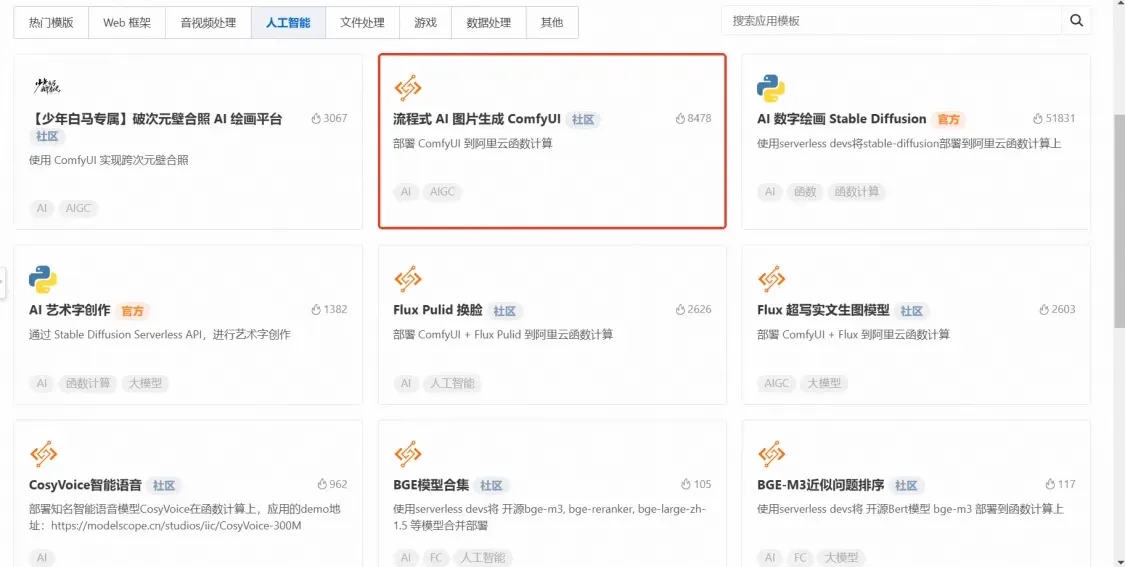Click the search magnifier icon
This screenshot has width=1125, height=567.
1076,21
